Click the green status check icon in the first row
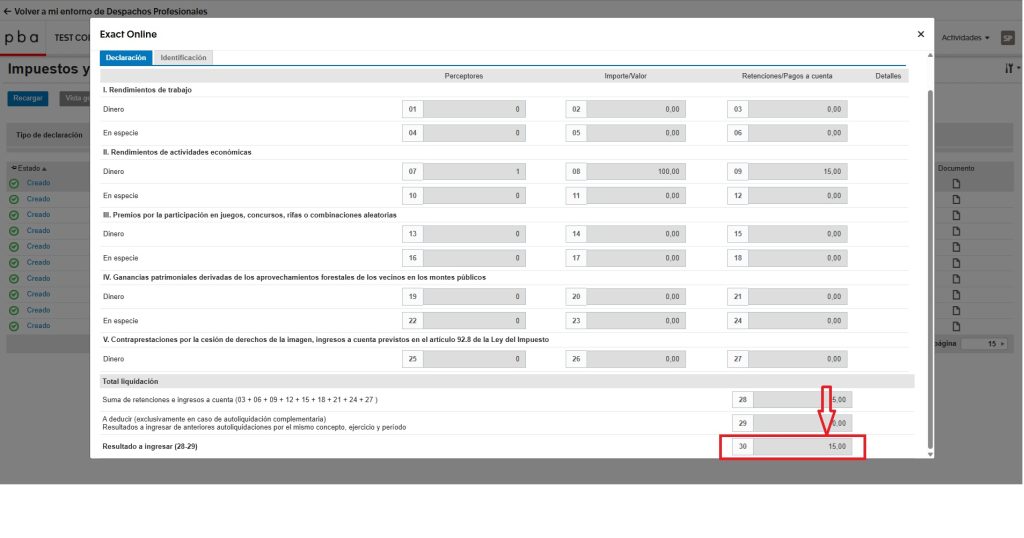Screen dimensions: 1024x538 point(14,184)
